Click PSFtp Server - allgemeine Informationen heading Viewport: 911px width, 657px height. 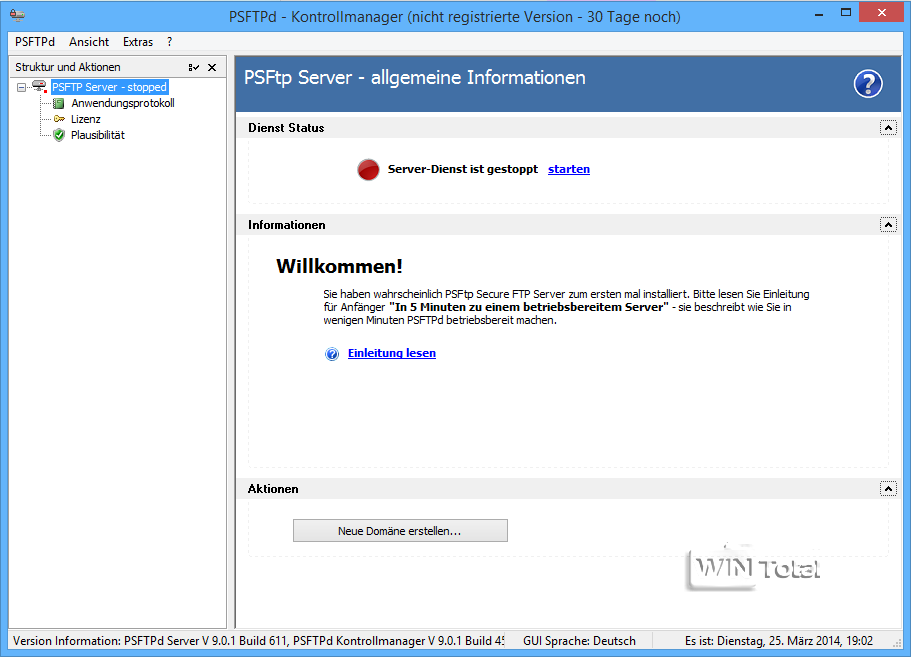(415, 78)
